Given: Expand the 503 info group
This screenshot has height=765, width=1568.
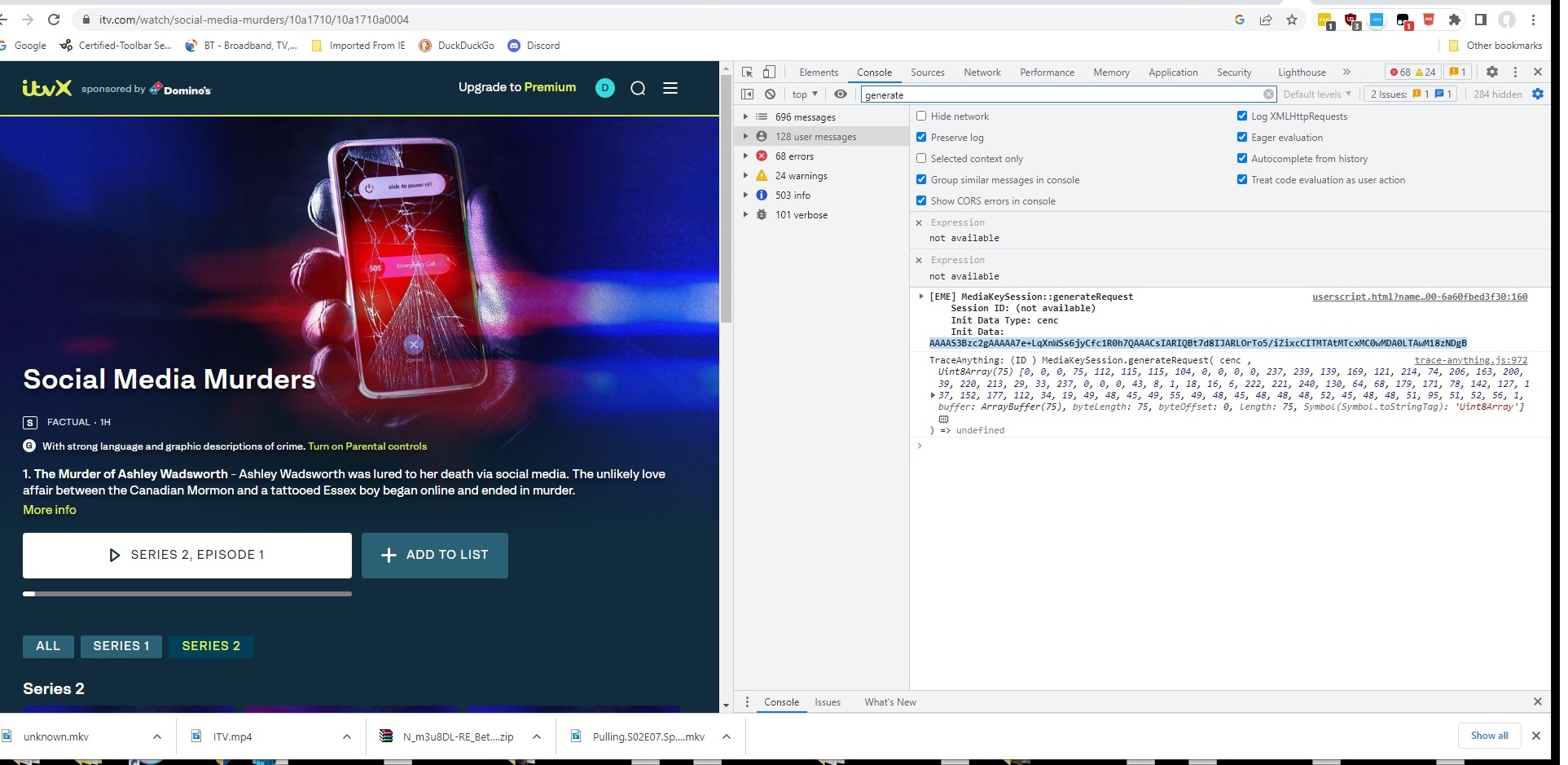Looking at the screenshot, I should 745,195.
